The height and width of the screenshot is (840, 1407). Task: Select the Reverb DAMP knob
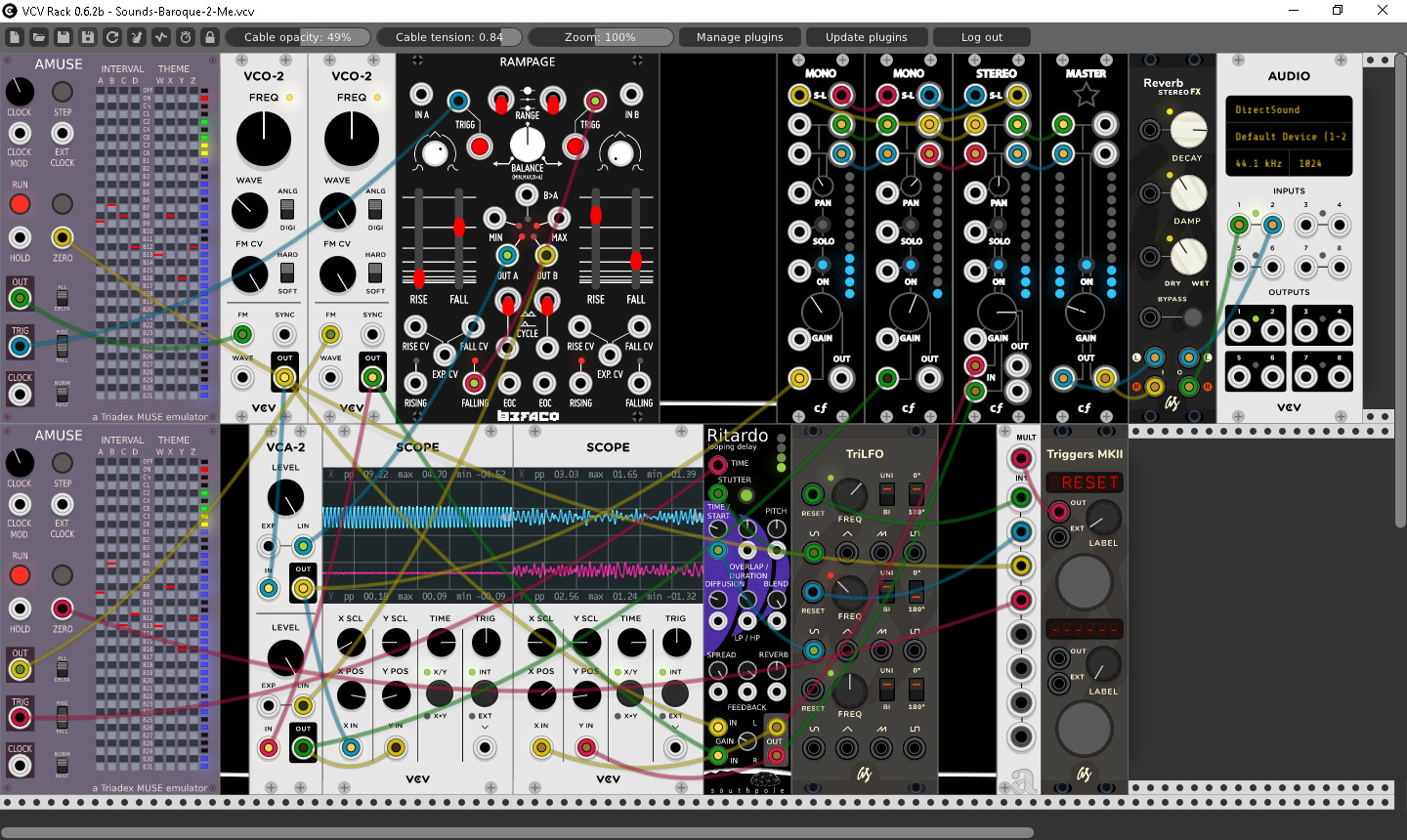pyautogui.click(x=1188, y=193)
